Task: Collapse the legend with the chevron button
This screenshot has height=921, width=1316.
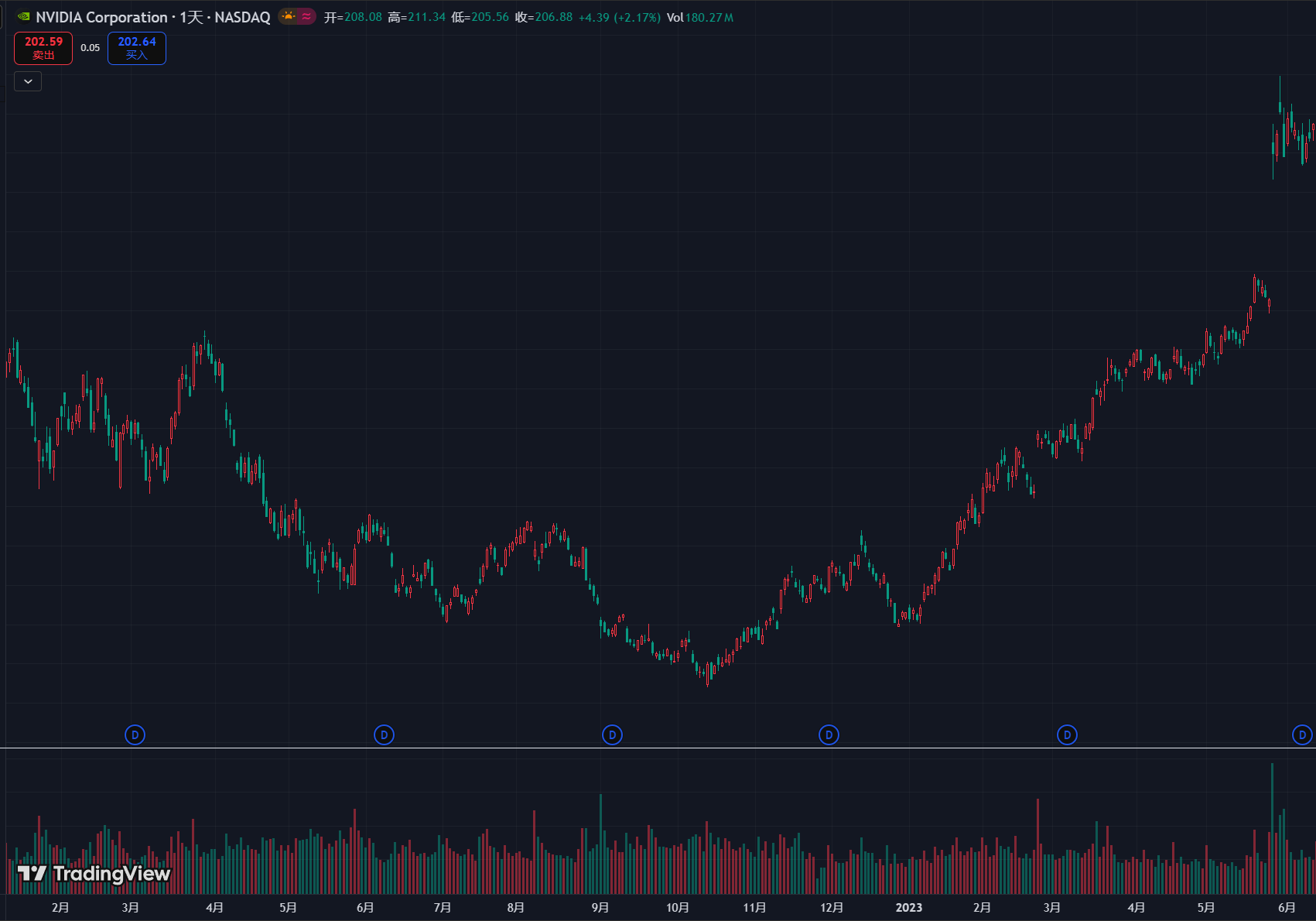Action: click(x=28, y=81)
